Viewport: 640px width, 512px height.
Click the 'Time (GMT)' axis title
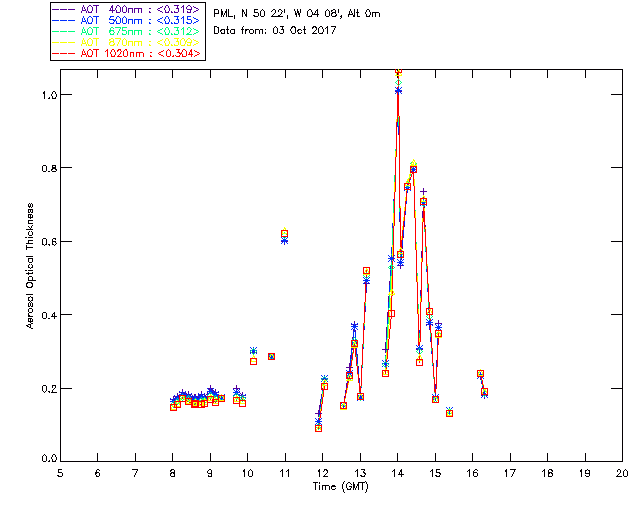[x=341, y=487]
